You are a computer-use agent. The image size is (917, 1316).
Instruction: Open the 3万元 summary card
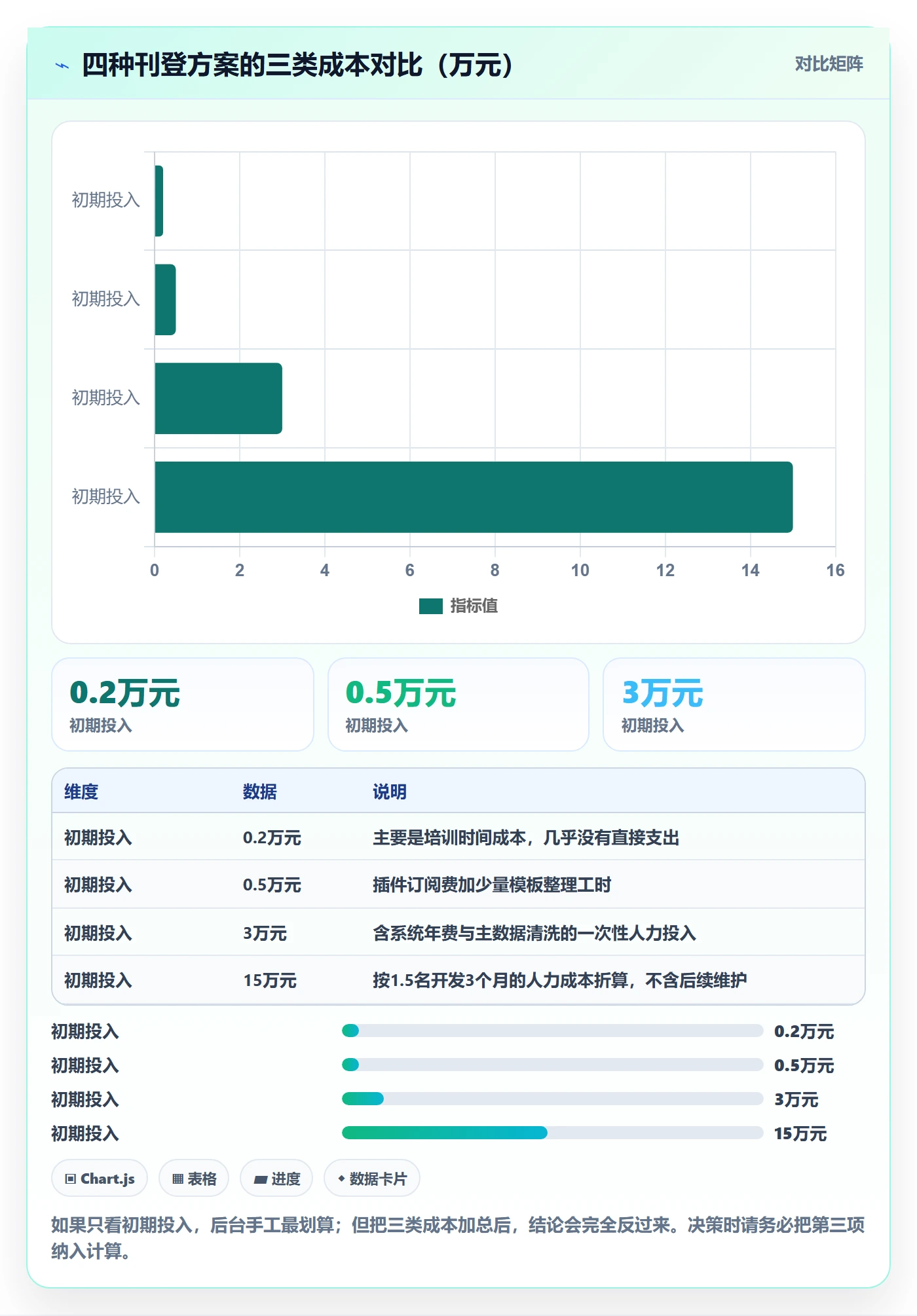(734, 704)
